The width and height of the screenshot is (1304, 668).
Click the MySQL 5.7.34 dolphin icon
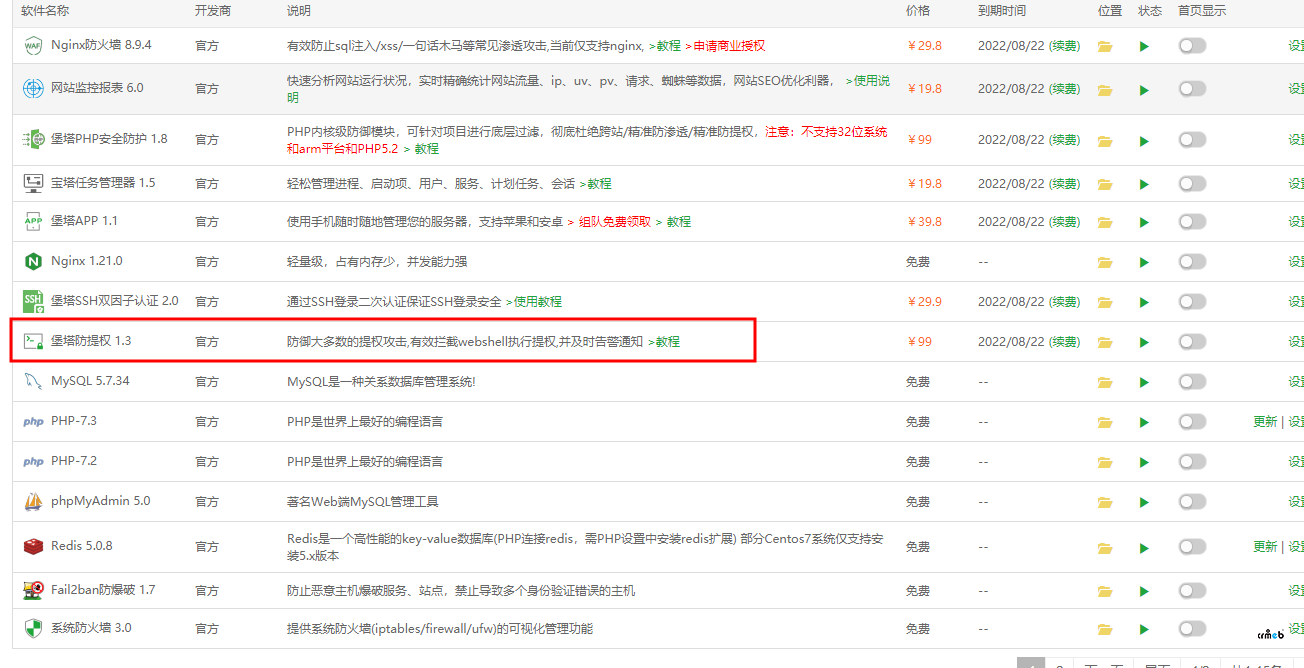33,381
